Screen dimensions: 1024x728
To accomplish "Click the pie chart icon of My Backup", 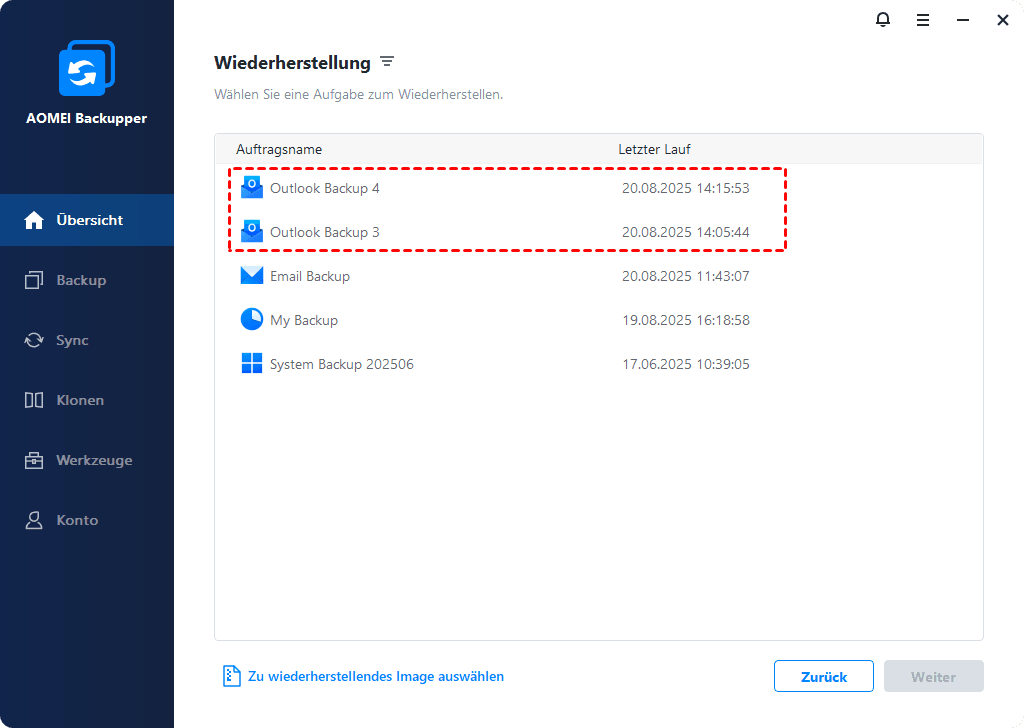I will click(x=251, y=319).
